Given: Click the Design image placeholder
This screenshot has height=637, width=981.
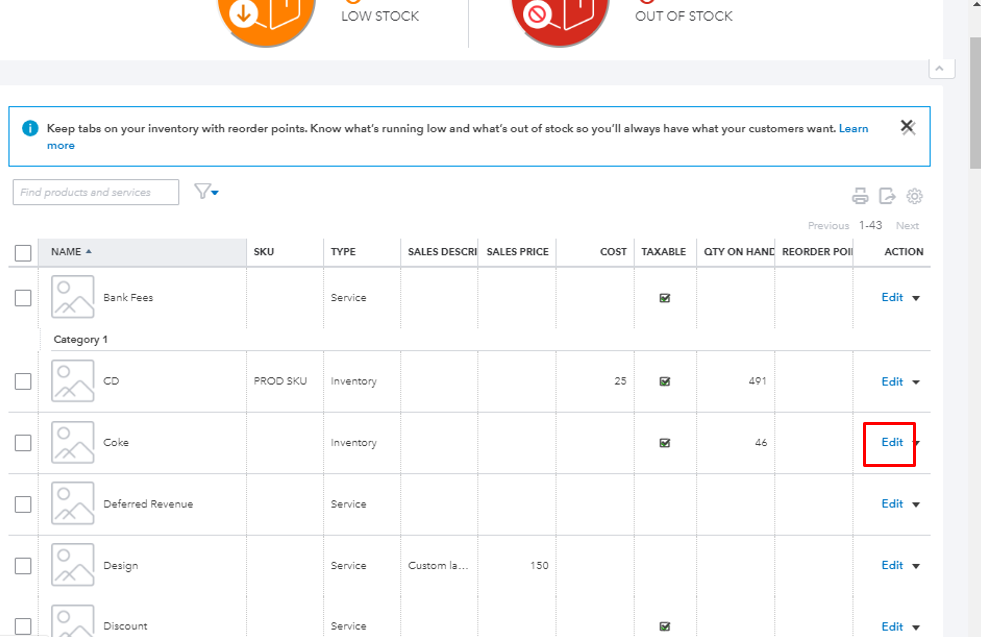Looking at the screenshot, I should [73, 564].
